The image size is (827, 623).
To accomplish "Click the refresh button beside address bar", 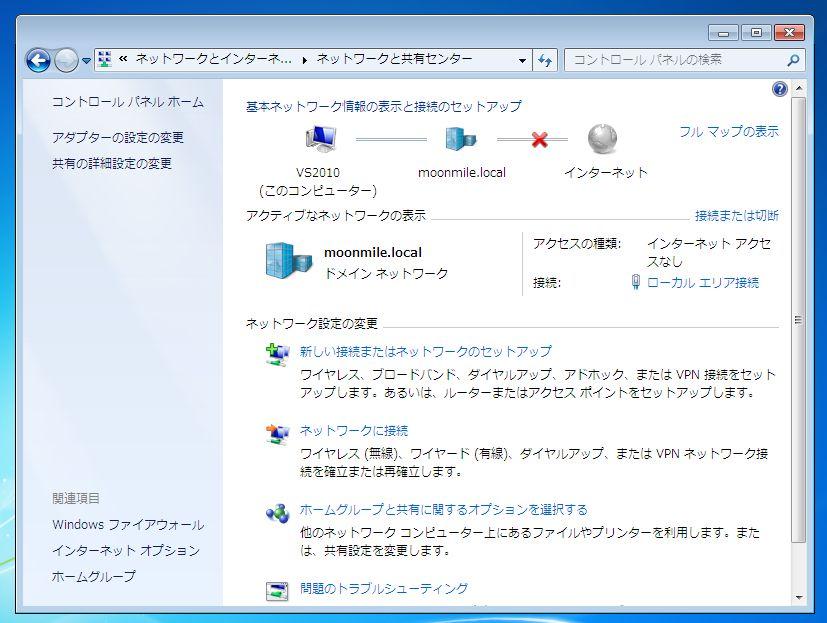I will click(x=545, y=60).
